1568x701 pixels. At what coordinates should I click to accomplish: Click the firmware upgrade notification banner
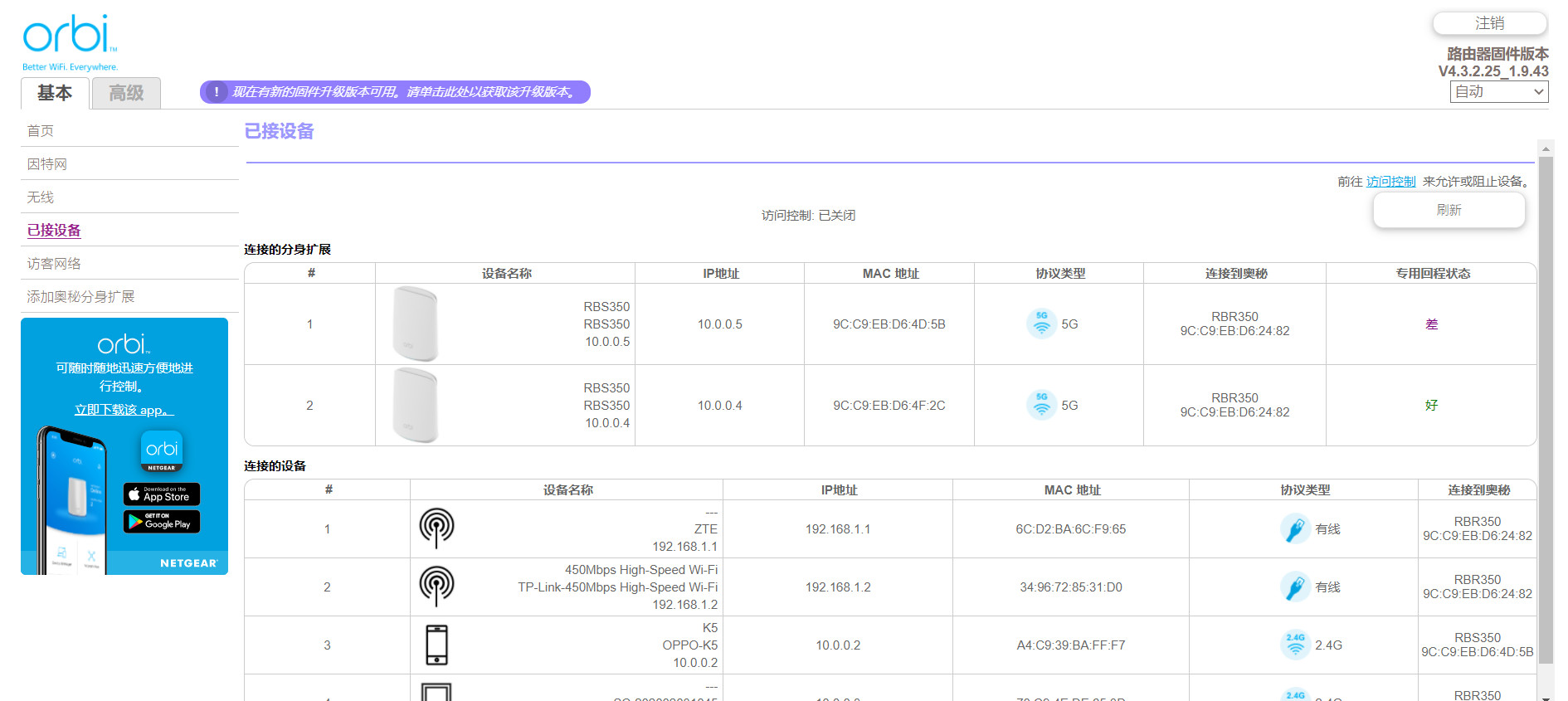395,92
